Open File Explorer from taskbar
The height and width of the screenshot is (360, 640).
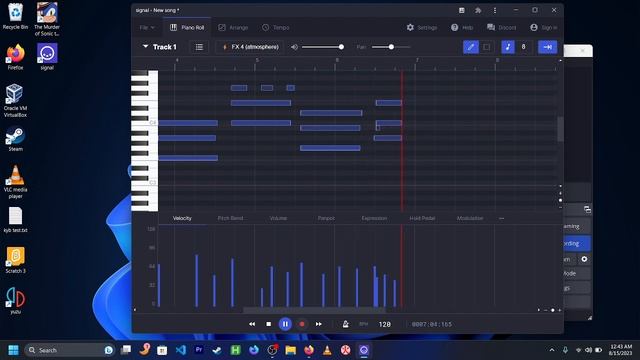click(291, 350)
